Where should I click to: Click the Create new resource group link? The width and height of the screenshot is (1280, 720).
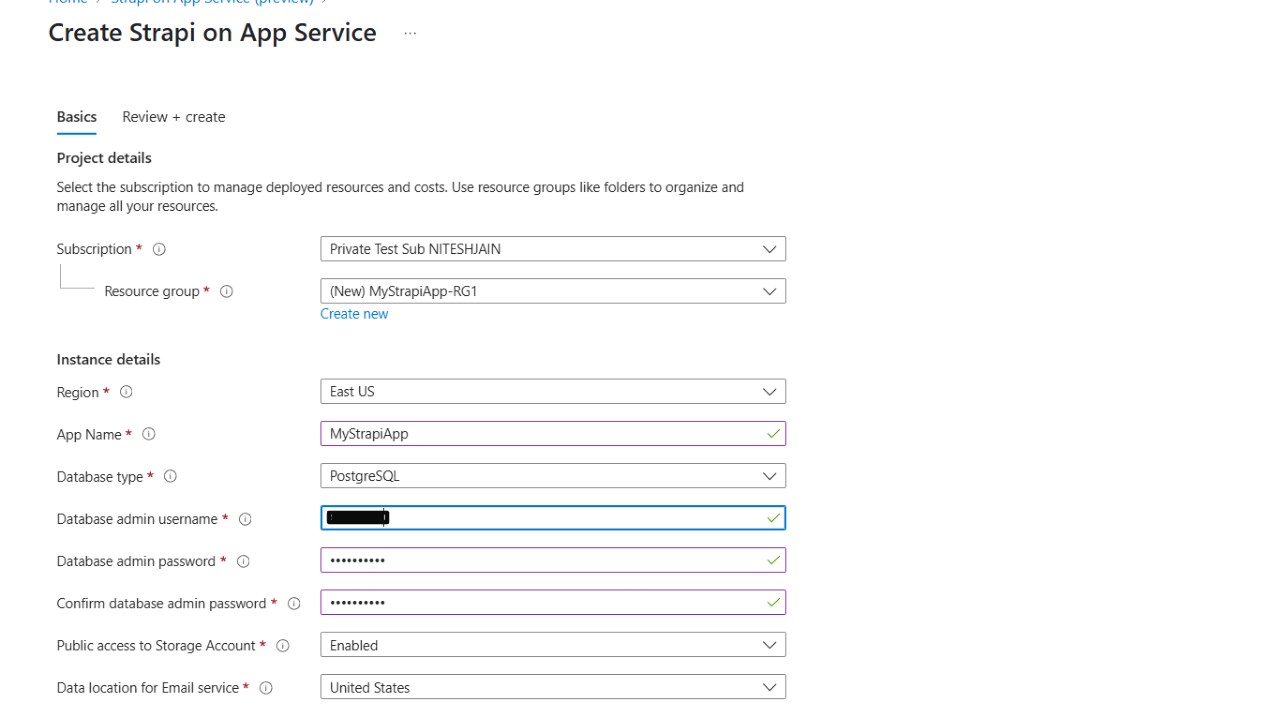(x=354, y=314)
